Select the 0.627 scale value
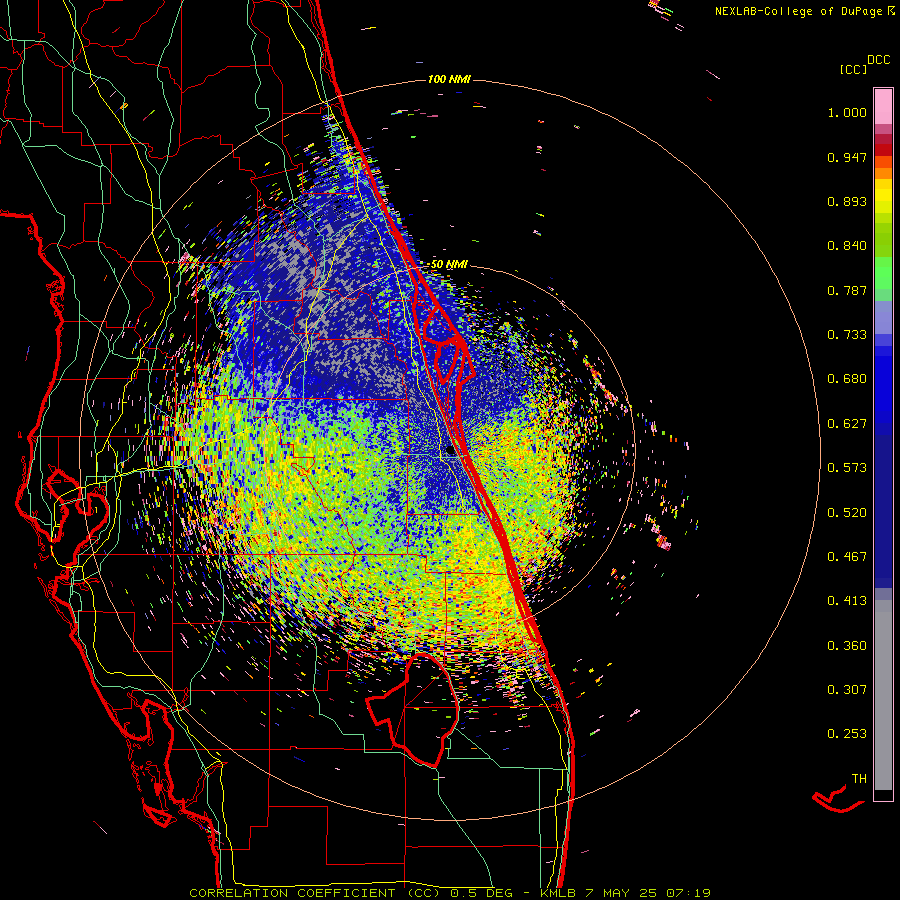Image resolution: width=900 pixels, height=900 pixels. pyautogui.click(x=847, y=424)
